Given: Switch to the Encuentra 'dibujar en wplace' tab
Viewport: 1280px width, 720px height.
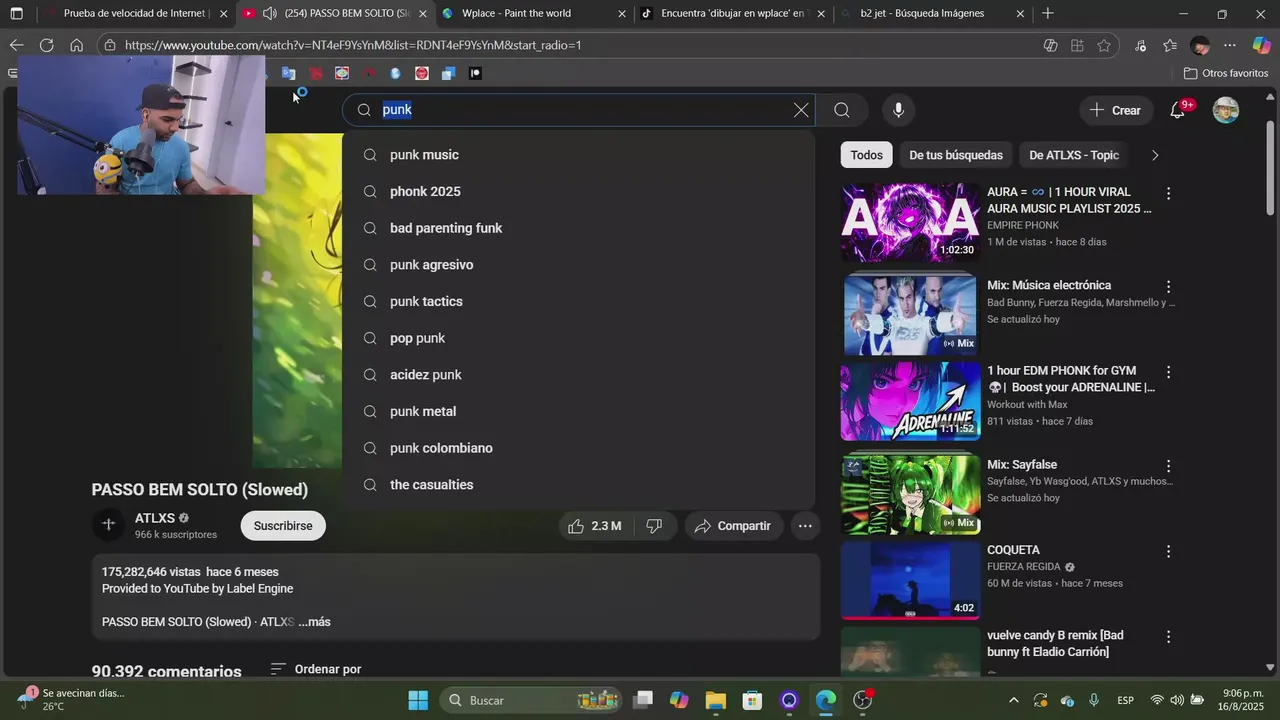Looking at the screenshot, I should click(x=734, y=14).
